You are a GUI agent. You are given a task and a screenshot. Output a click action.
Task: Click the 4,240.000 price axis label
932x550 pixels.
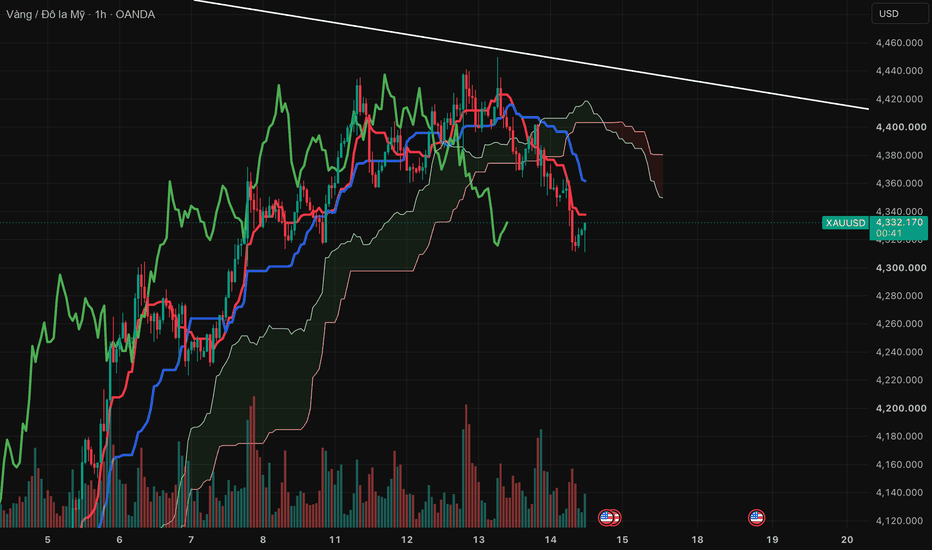click(x=899, y=352)
